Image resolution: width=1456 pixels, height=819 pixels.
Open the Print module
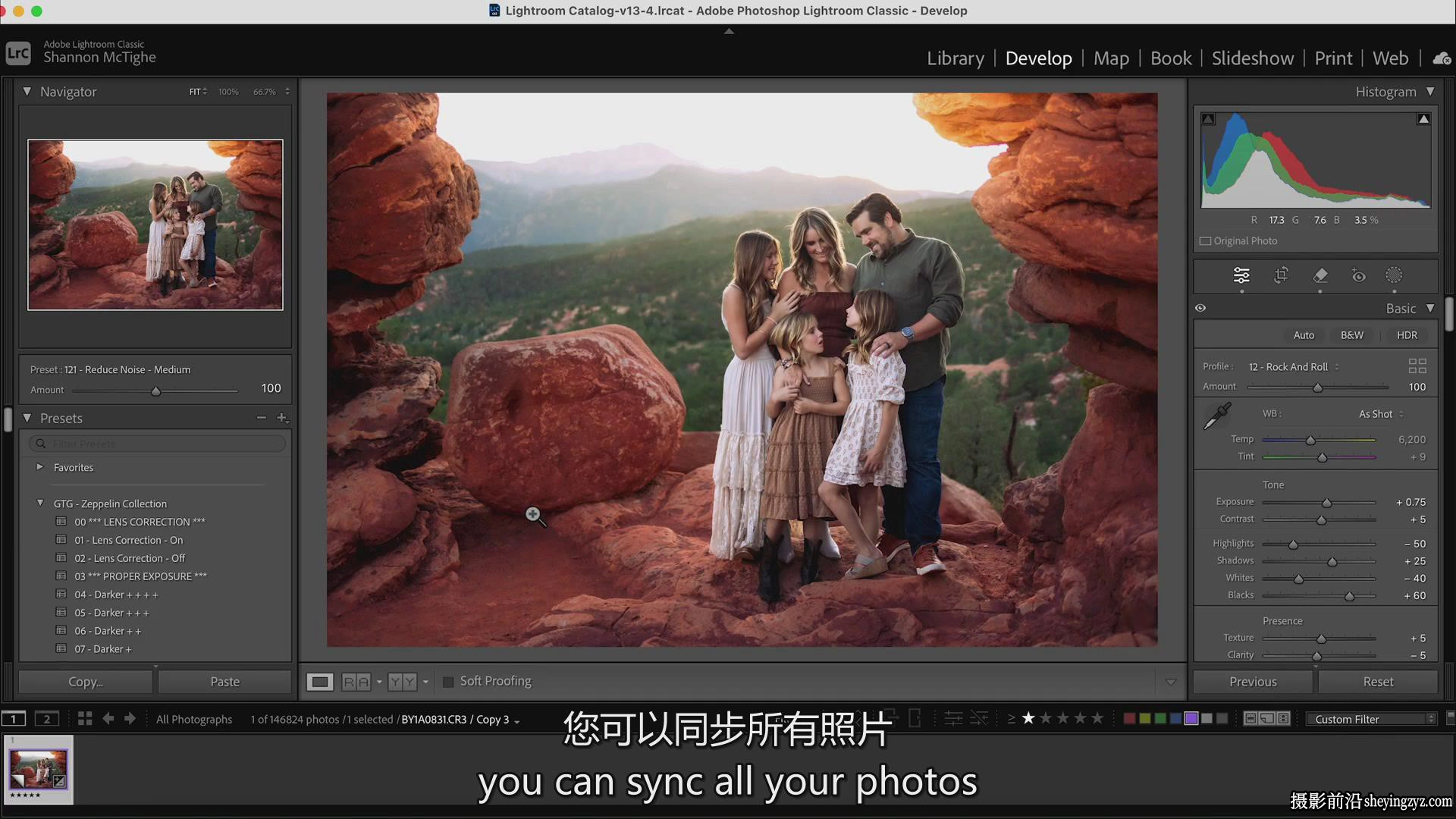click(x=1333, y=58)
